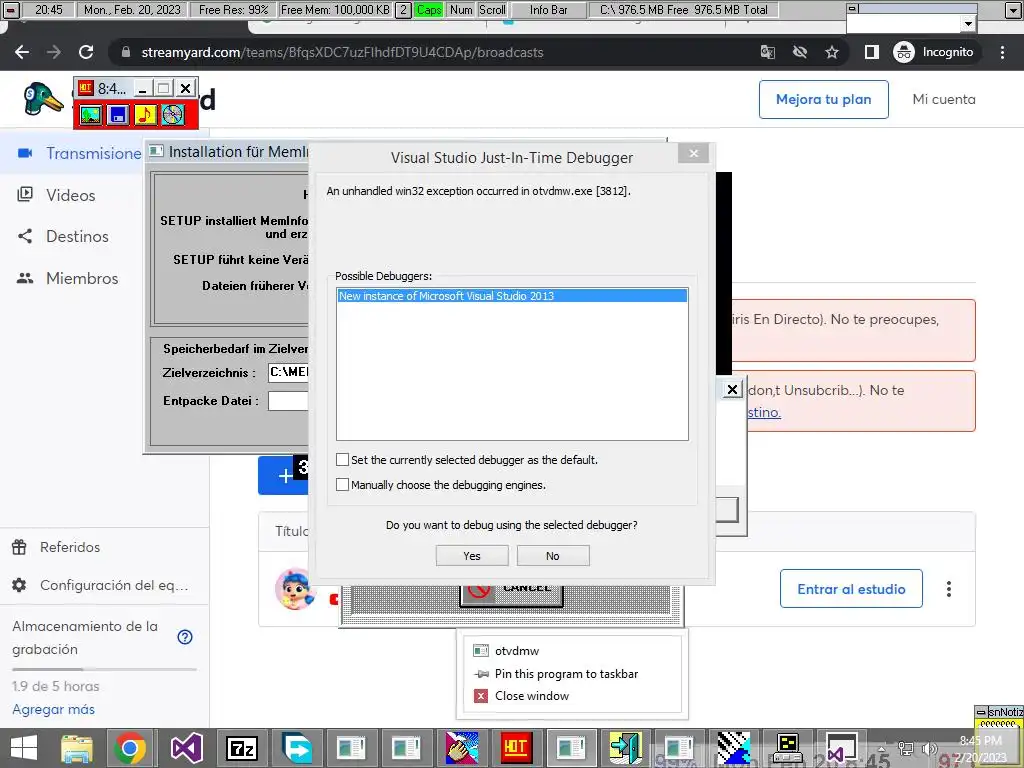Click the network icon in system tray
This screenshot has width=1024, height=768.
coord(906,748)
